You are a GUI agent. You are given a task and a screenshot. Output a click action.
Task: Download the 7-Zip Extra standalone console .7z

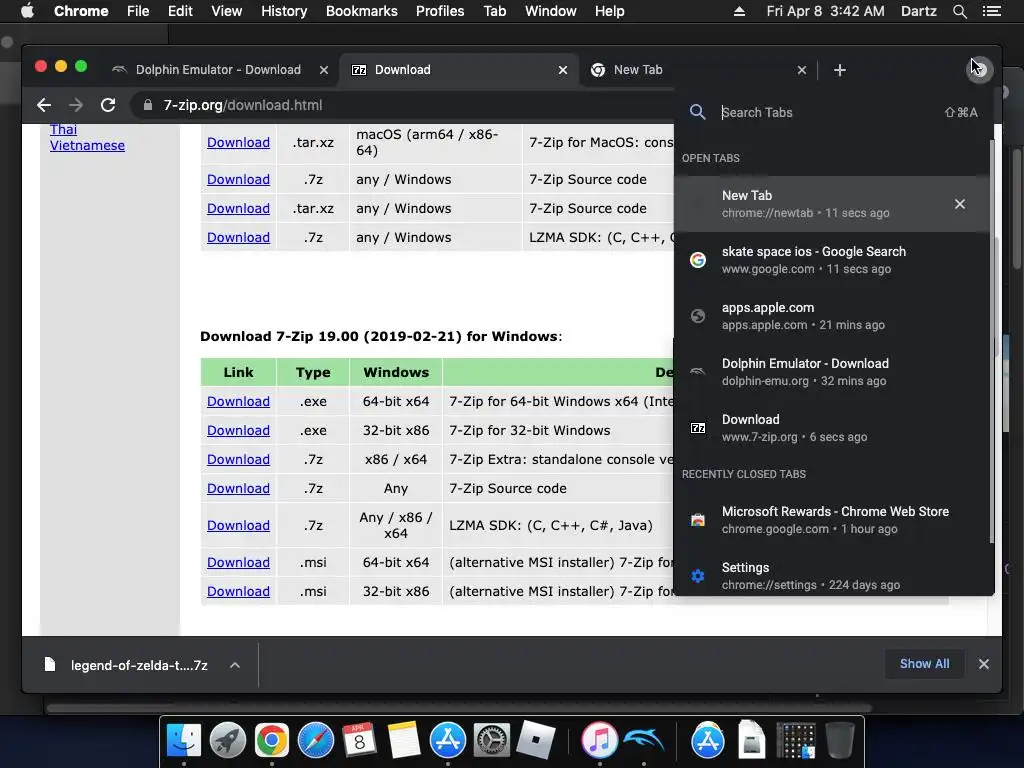pos(238,460)
